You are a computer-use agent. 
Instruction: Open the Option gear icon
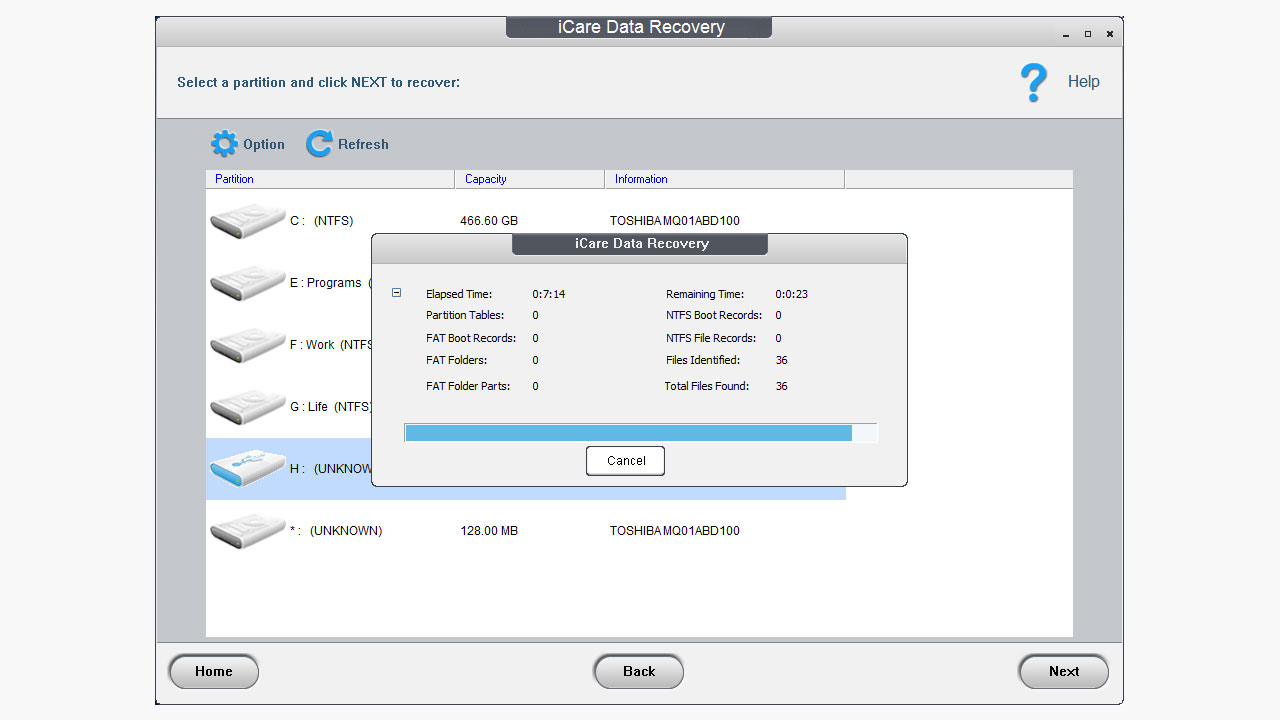(x=224, y=144)
